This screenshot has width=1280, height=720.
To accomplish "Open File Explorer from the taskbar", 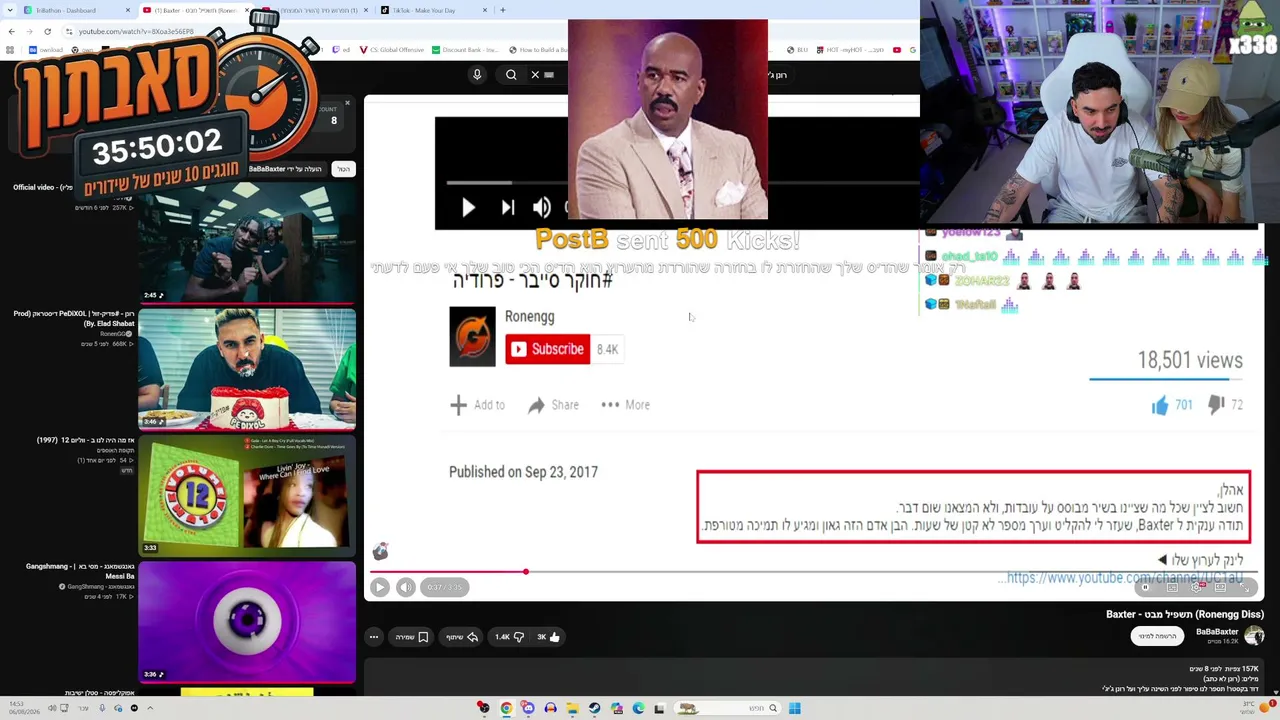I will (572, 708).
